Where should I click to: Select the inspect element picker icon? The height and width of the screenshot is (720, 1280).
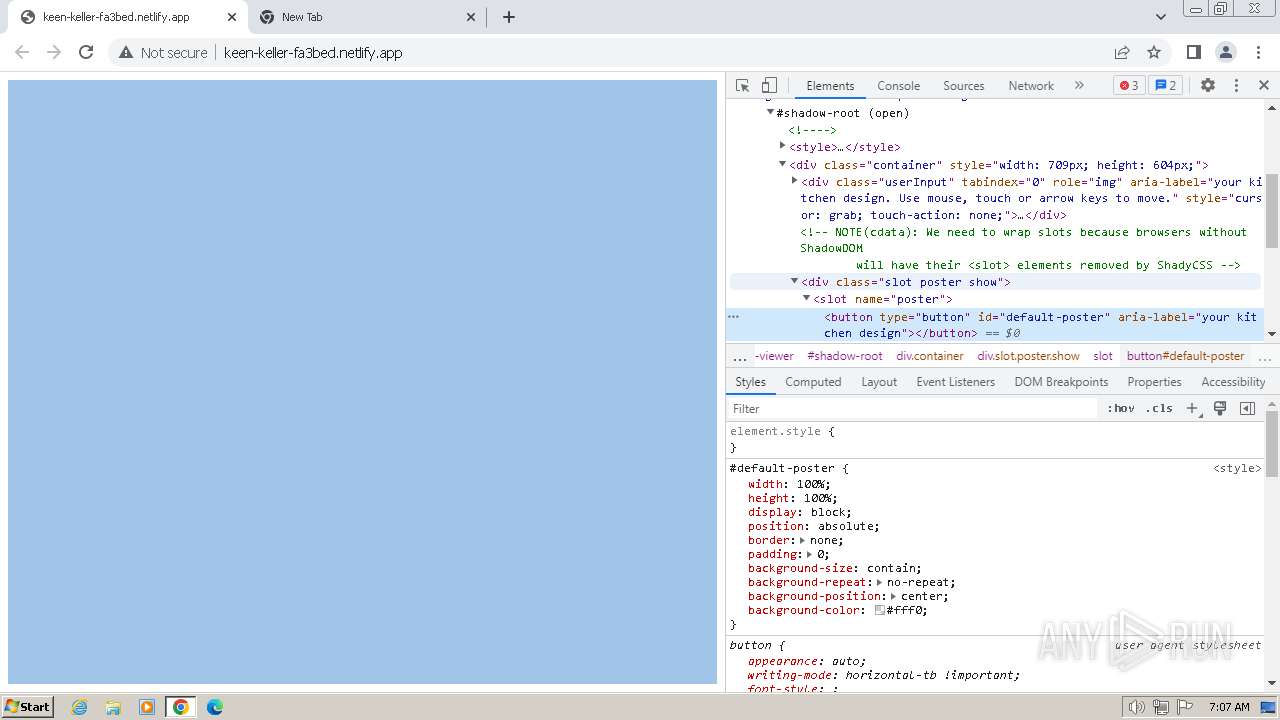742,86
